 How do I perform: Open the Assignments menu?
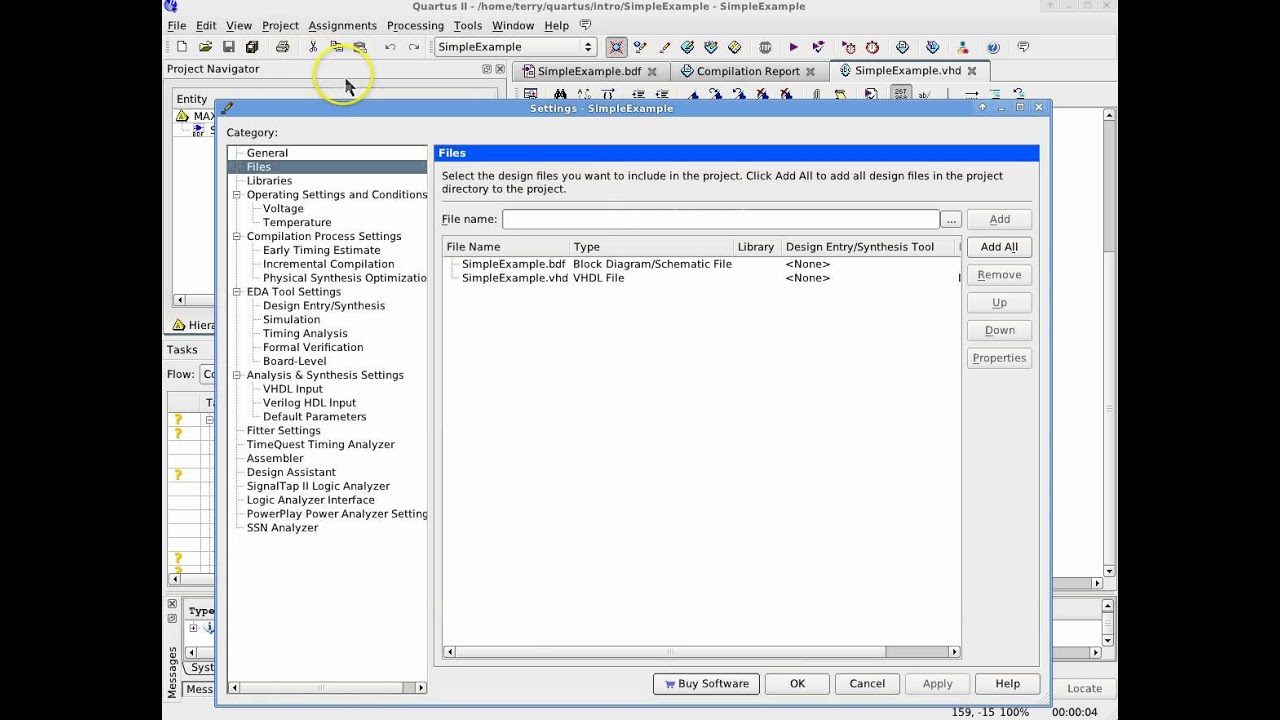342,25
